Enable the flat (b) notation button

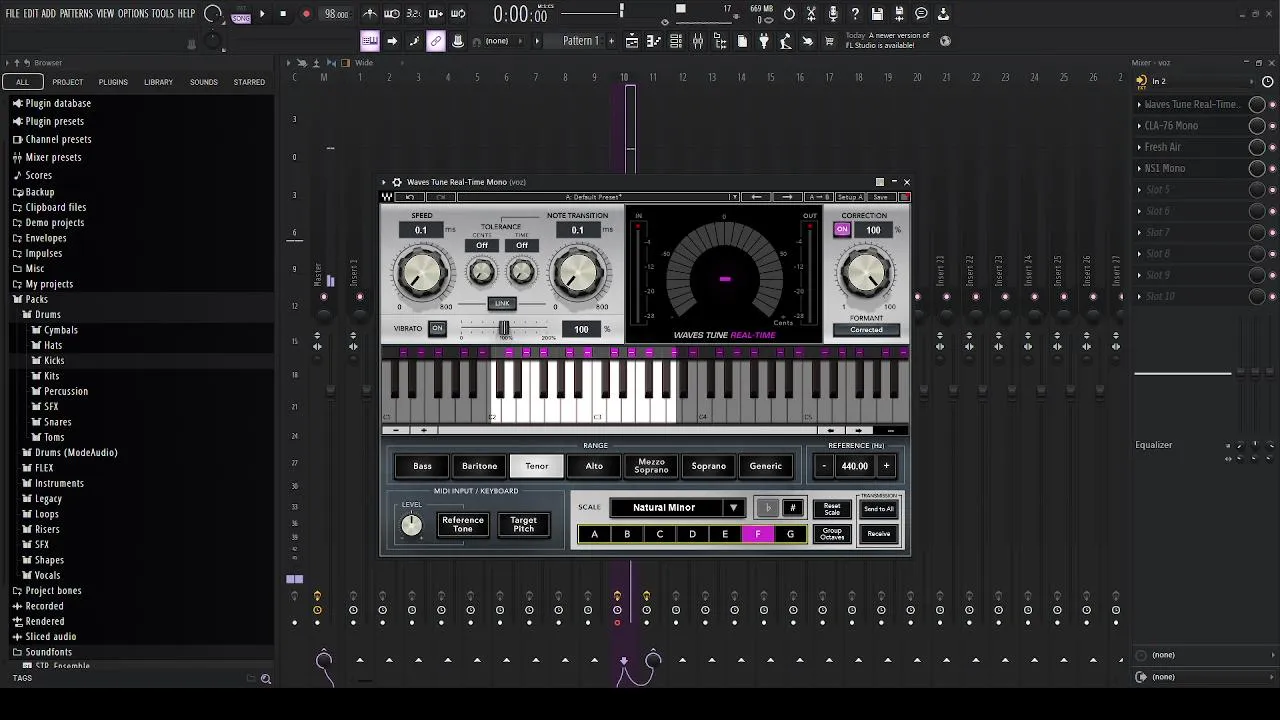(x=768, y=508)
